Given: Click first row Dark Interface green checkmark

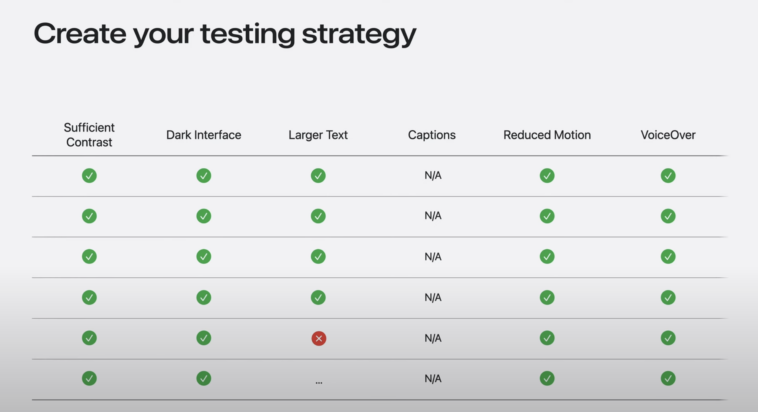Looking at the screenshot, I should [x=204, y=175].
